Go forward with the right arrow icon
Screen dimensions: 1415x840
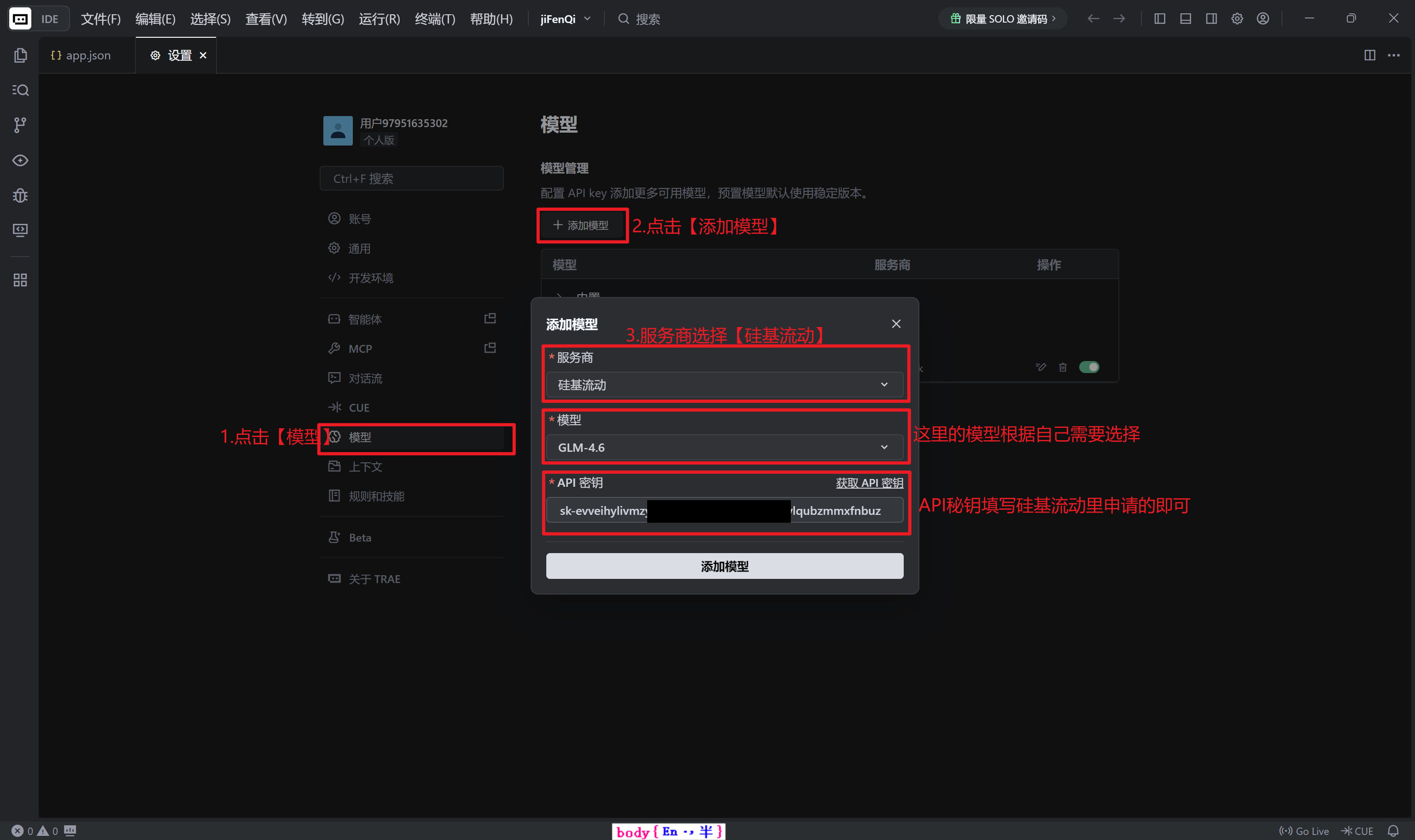(x=1120, y=19)
